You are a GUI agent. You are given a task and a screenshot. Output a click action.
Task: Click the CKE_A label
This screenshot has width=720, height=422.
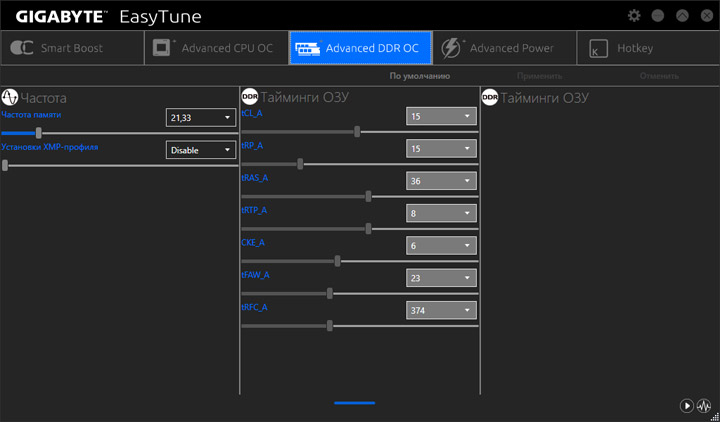point(253,242)
